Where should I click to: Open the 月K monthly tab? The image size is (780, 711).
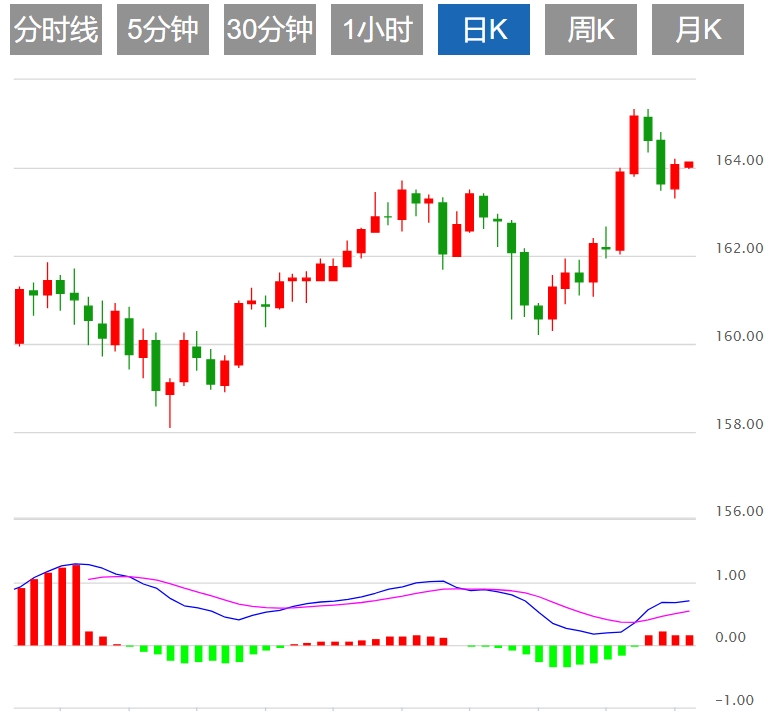point(698,30)
